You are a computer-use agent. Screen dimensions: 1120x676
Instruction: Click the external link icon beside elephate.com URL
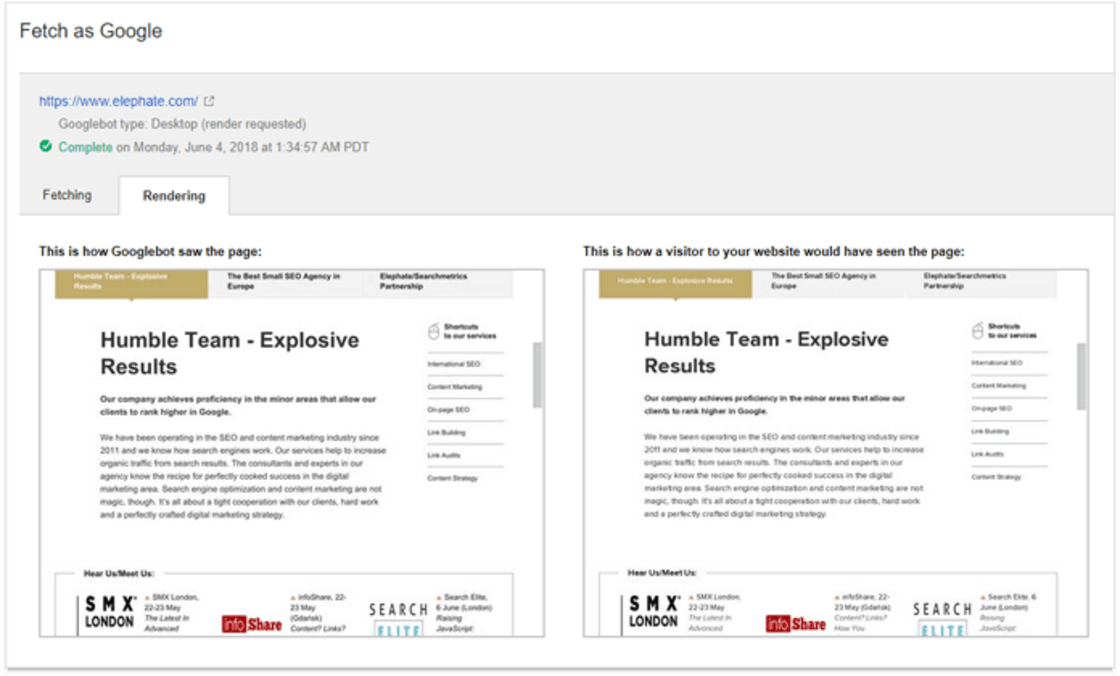(209, 101)
